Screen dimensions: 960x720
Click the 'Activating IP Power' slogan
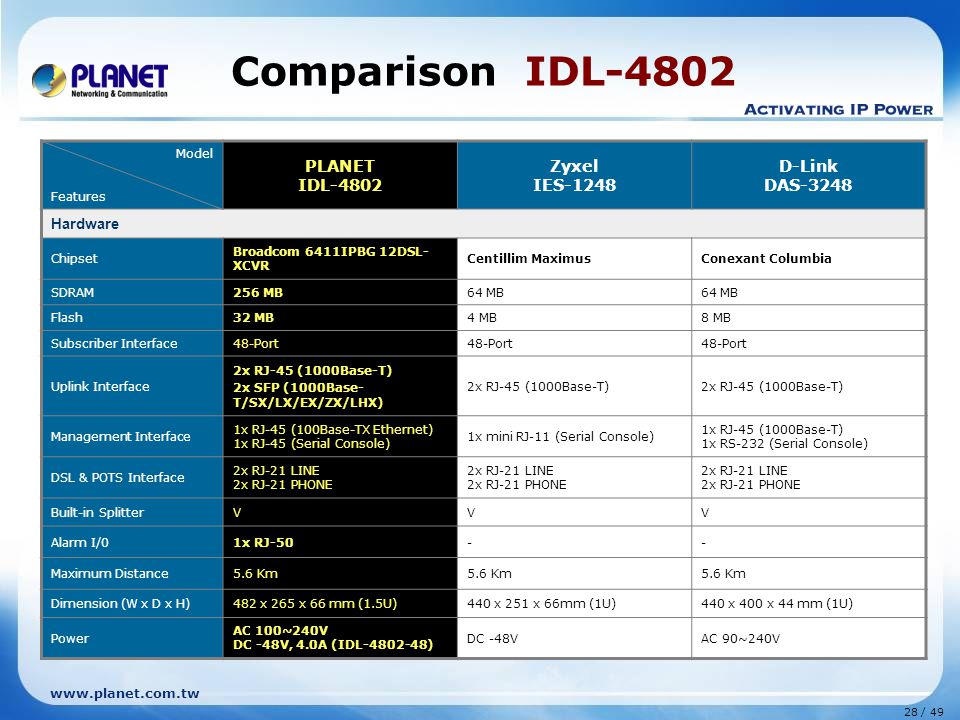tap(838, 110)
